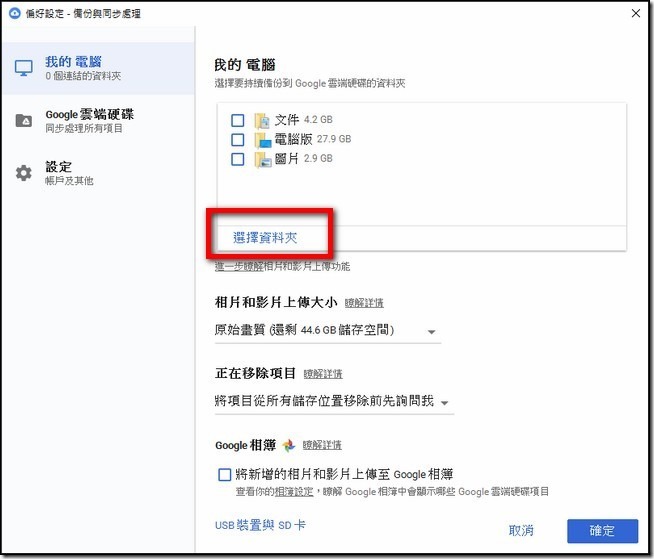This screenshot has width=654, height=559.
Task: Check the 電腦版 27.9 GB folder checkbox
Action: click(x=238, y=140)
